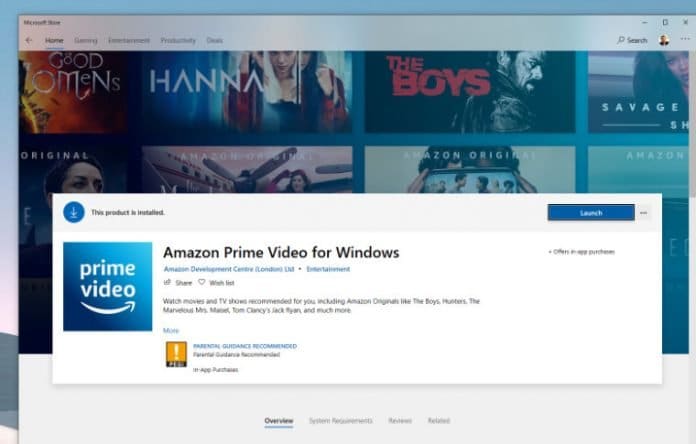
Task: Open the user profile avatar
Action: click(663, 40)
